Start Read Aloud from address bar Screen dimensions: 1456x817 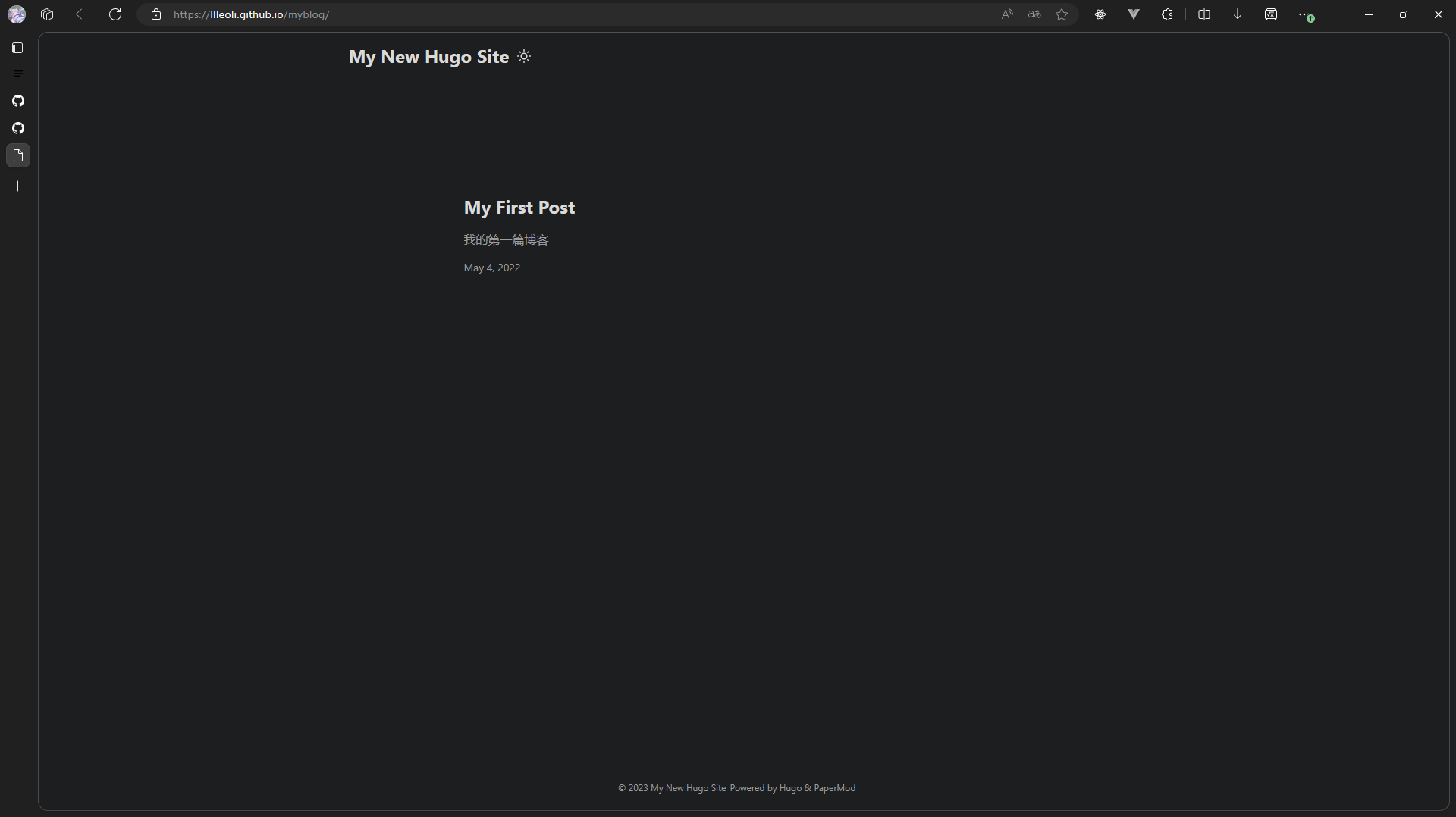[1007, 14]
